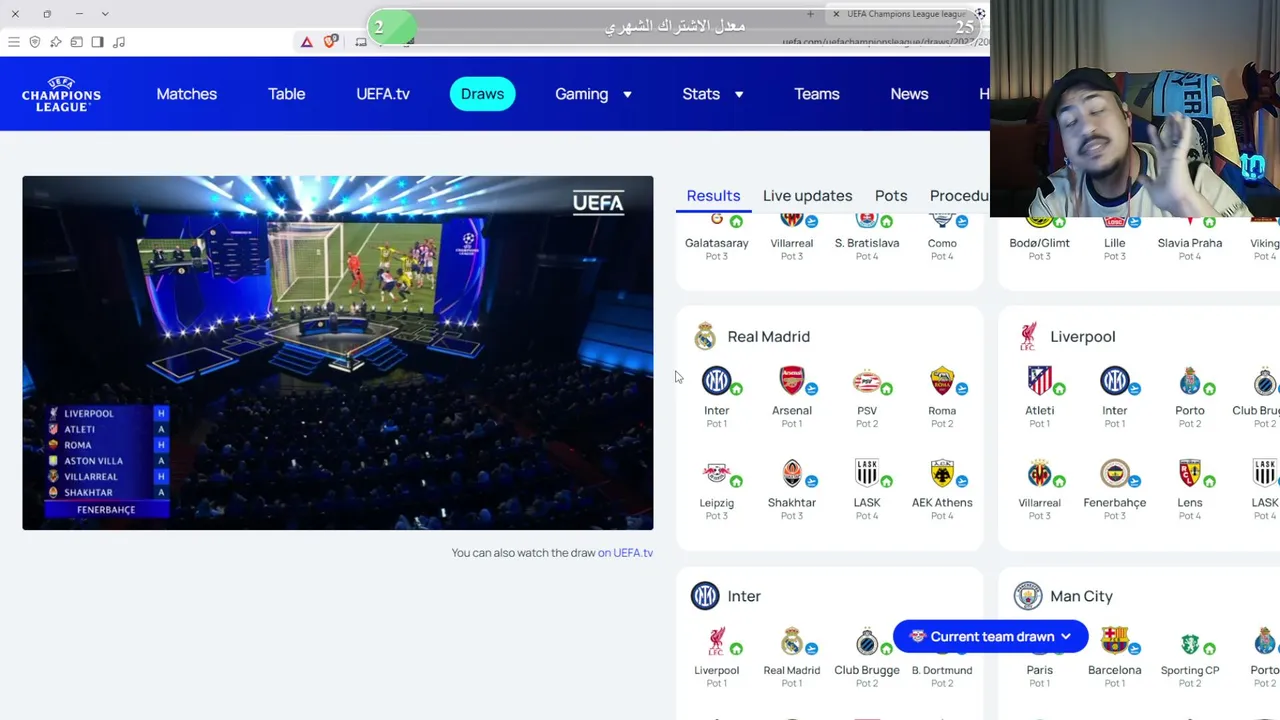Open the shield icon beside the menu

pos(35,42)
